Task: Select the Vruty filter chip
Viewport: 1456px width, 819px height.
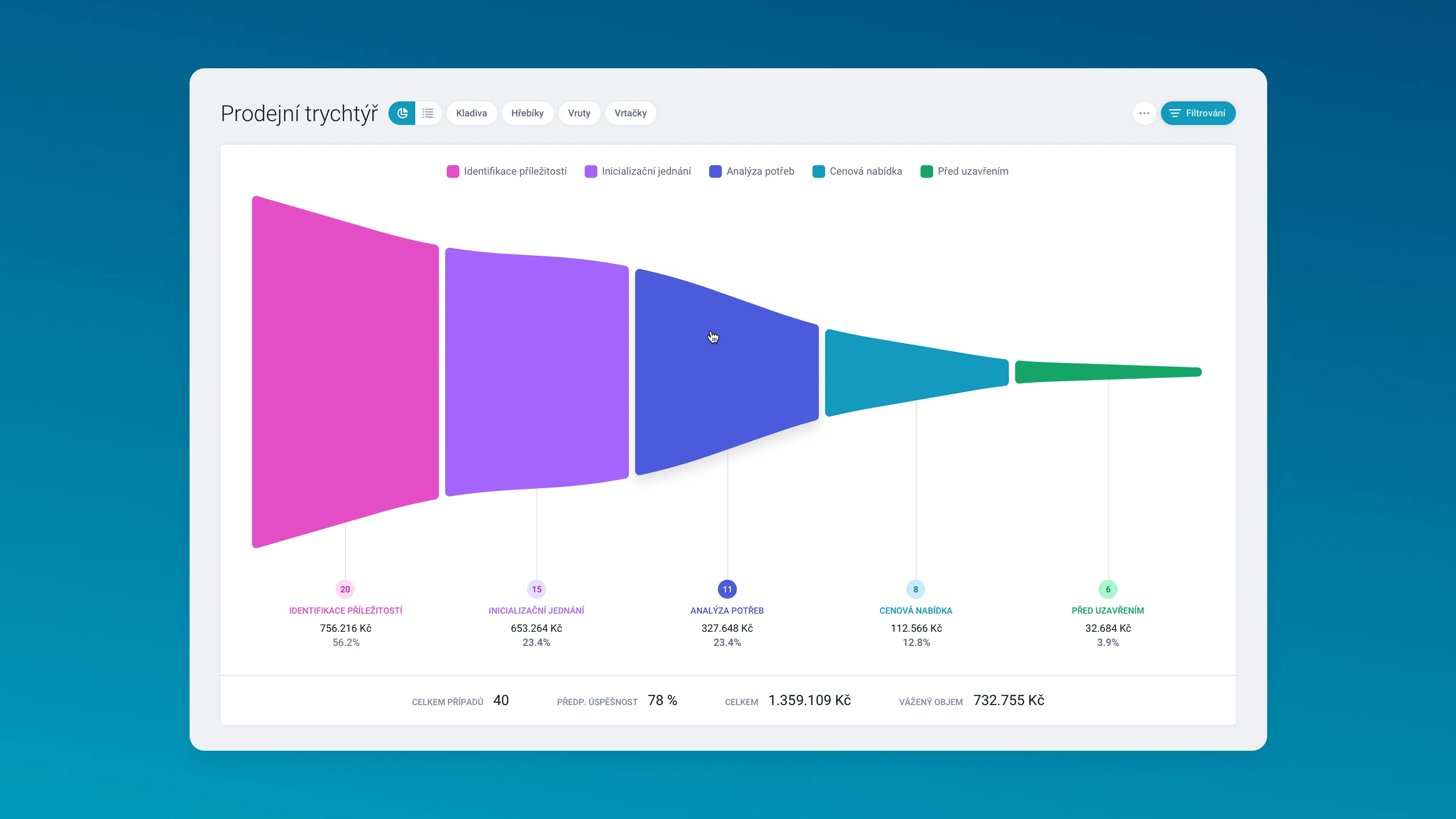Action: pyautogui.click(x=579, y=113)
